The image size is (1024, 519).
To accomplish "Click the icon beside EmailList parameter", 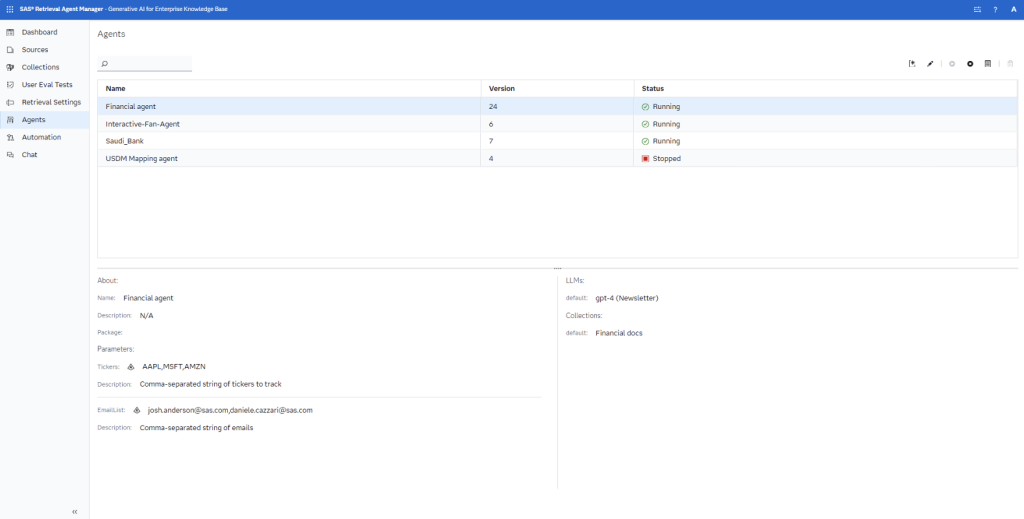I will (x=137, y=410).
